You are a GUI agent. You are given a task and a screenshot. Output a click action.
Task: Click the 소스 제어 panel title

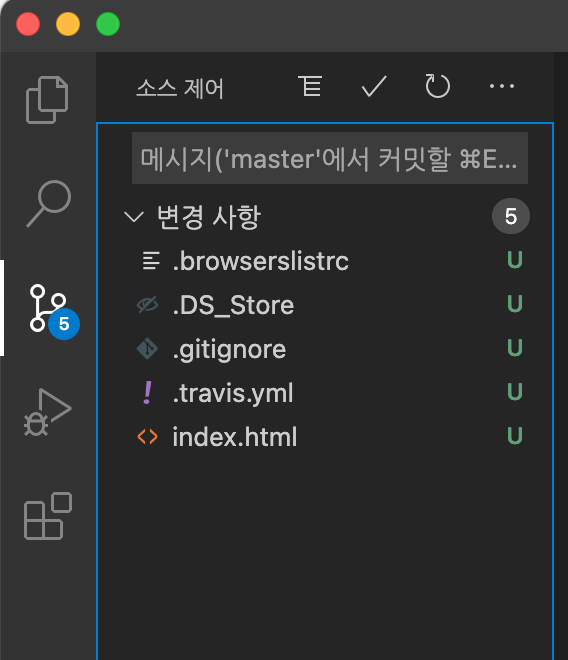pos(180,88)
